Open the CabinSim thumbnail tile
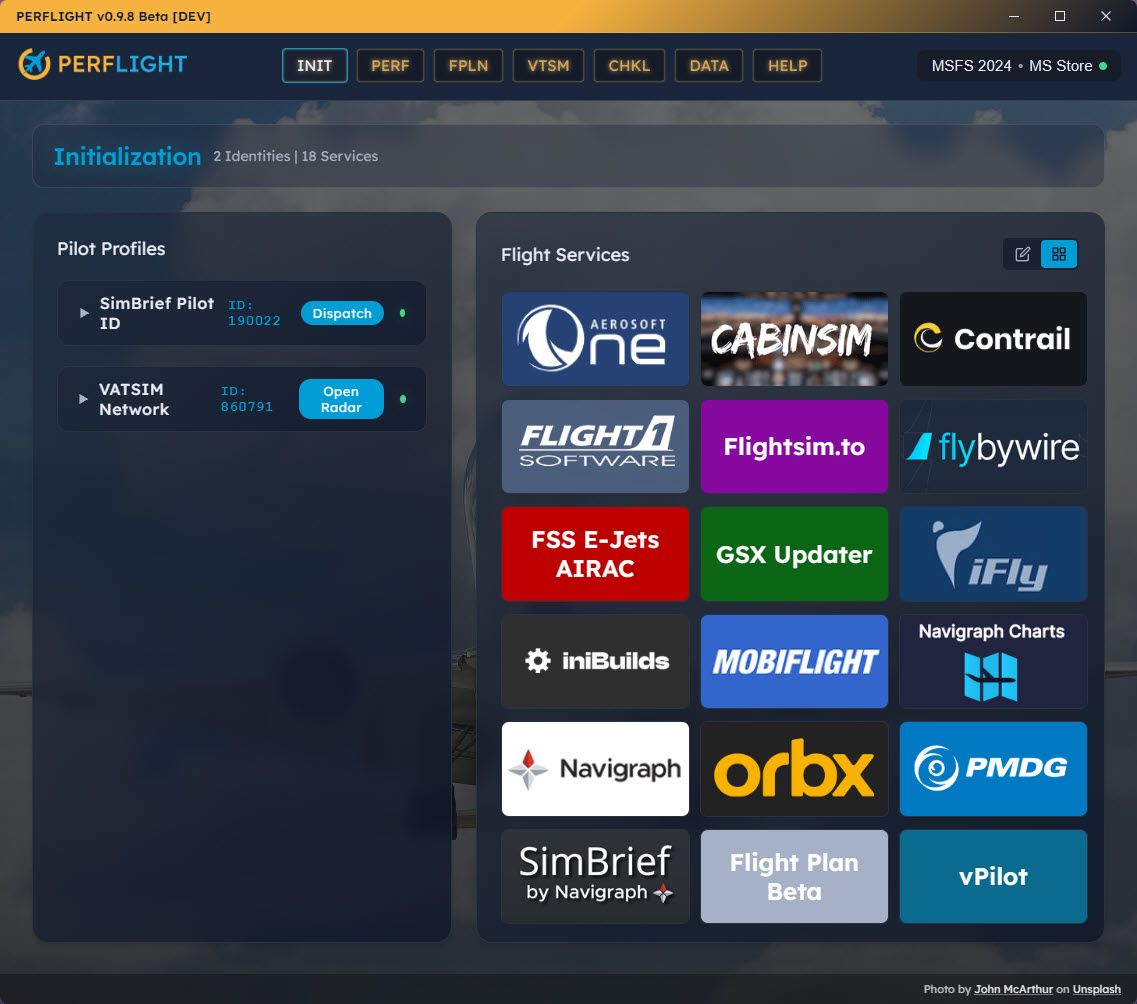Screen dimensions: 1137x1004 [x=794, y=339]
